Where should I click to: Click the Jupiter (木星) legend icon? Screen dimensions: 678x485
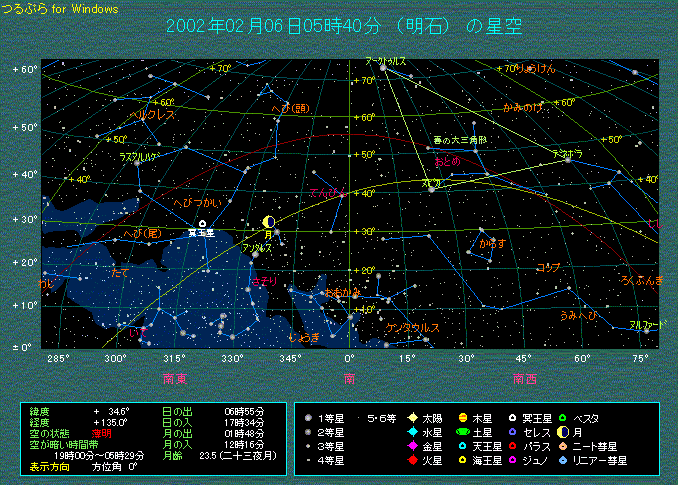pyautogui.click(x=463, y=417)
